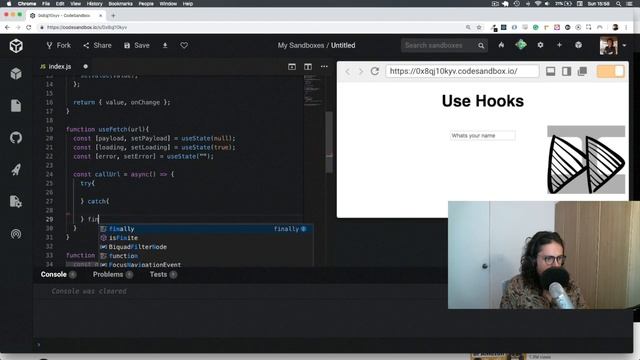The height and width of the screenshot is (360, 640).
Task: Open preview in a new window icon
Action: [582, 71]
